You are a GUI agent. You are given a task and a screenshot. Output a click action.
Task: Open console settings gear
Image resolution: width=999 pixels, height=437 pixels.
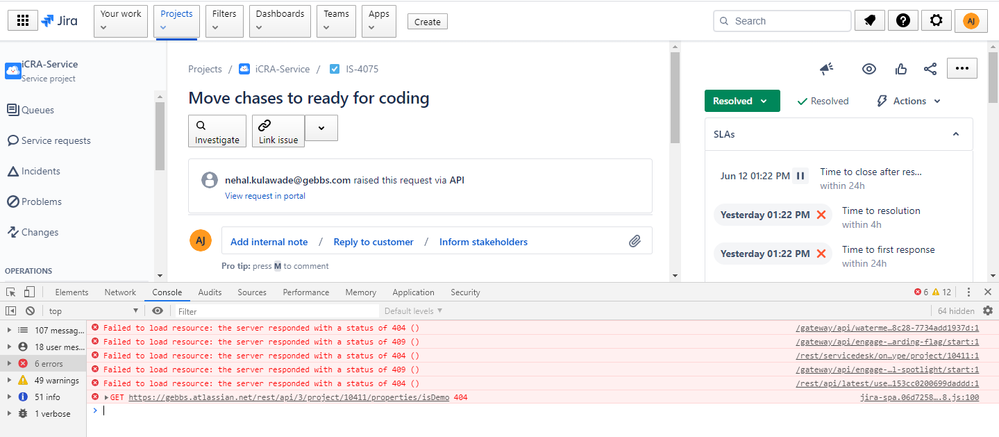coord(988,311)
